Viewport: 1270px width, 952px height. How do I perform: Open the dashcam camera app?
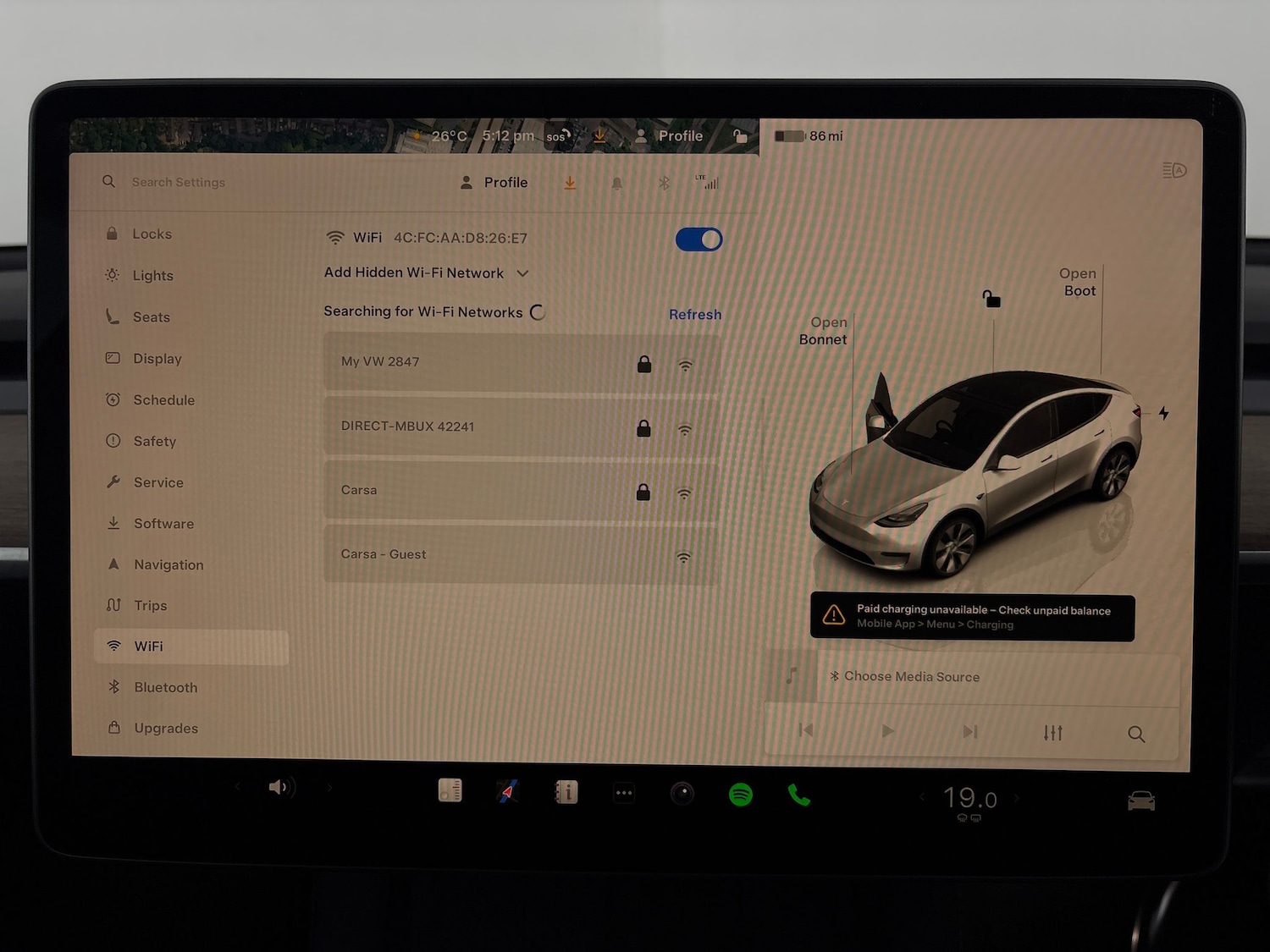[x=682, y=793]
